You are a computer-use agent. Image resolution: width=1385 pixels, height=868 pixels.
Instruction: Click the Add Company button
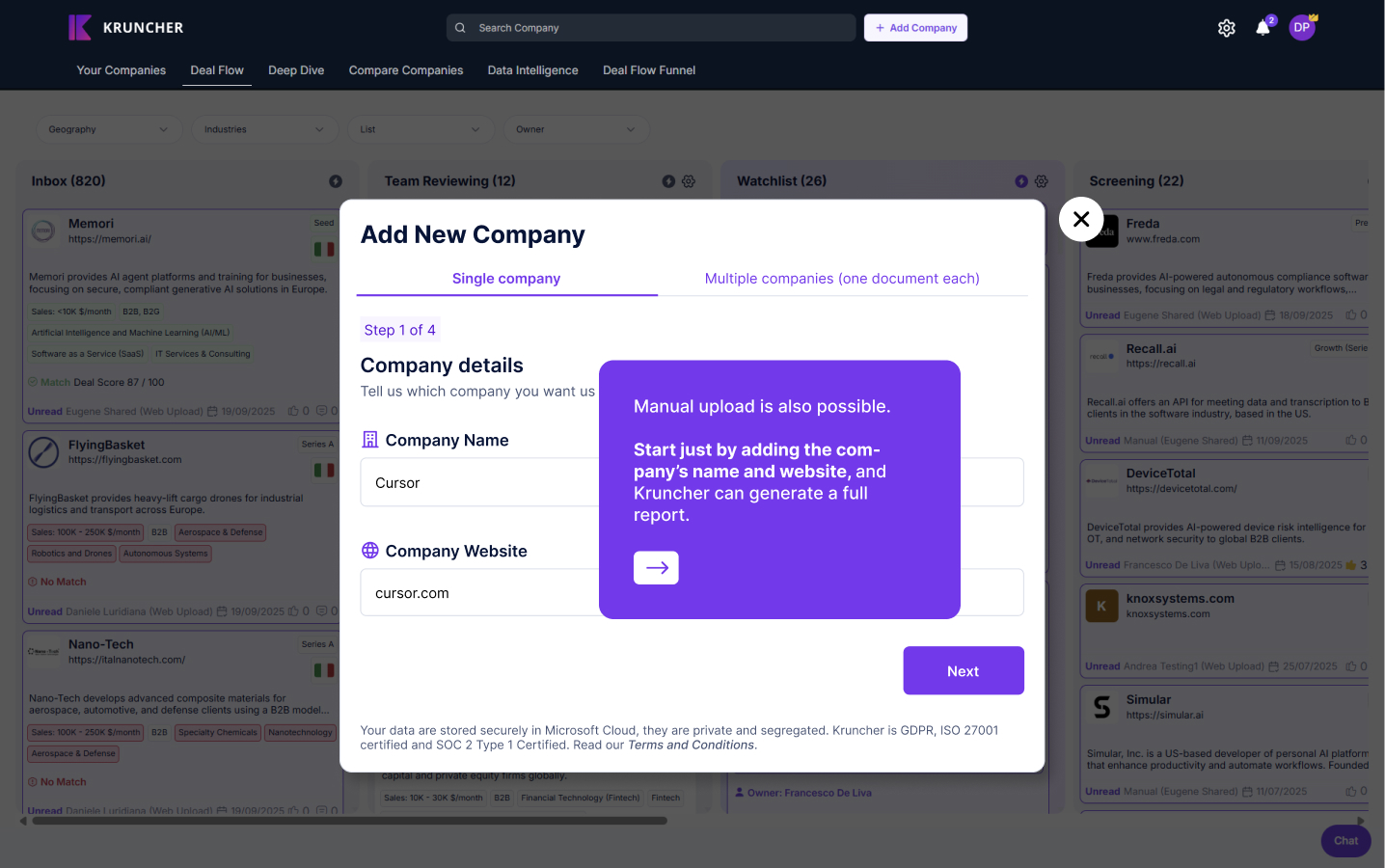click(915, 28)
